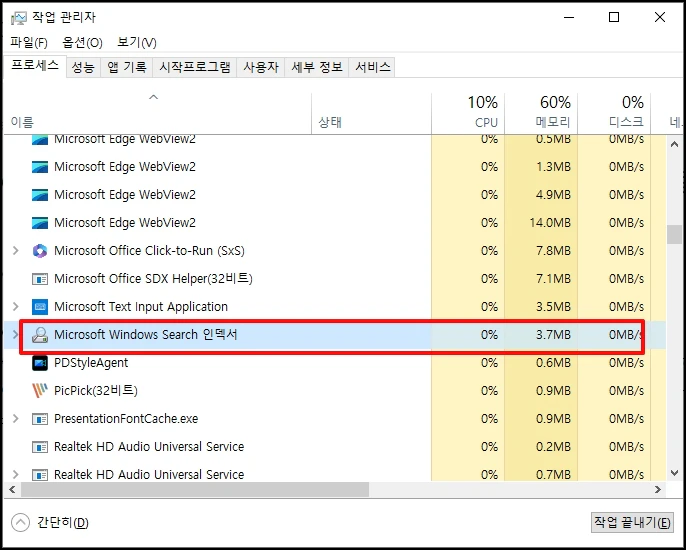Image resolution: width=686 pixels, height=550 pixels.
Task: Switch to the 프로세스 tab
Action: click(x=35, y=66)
